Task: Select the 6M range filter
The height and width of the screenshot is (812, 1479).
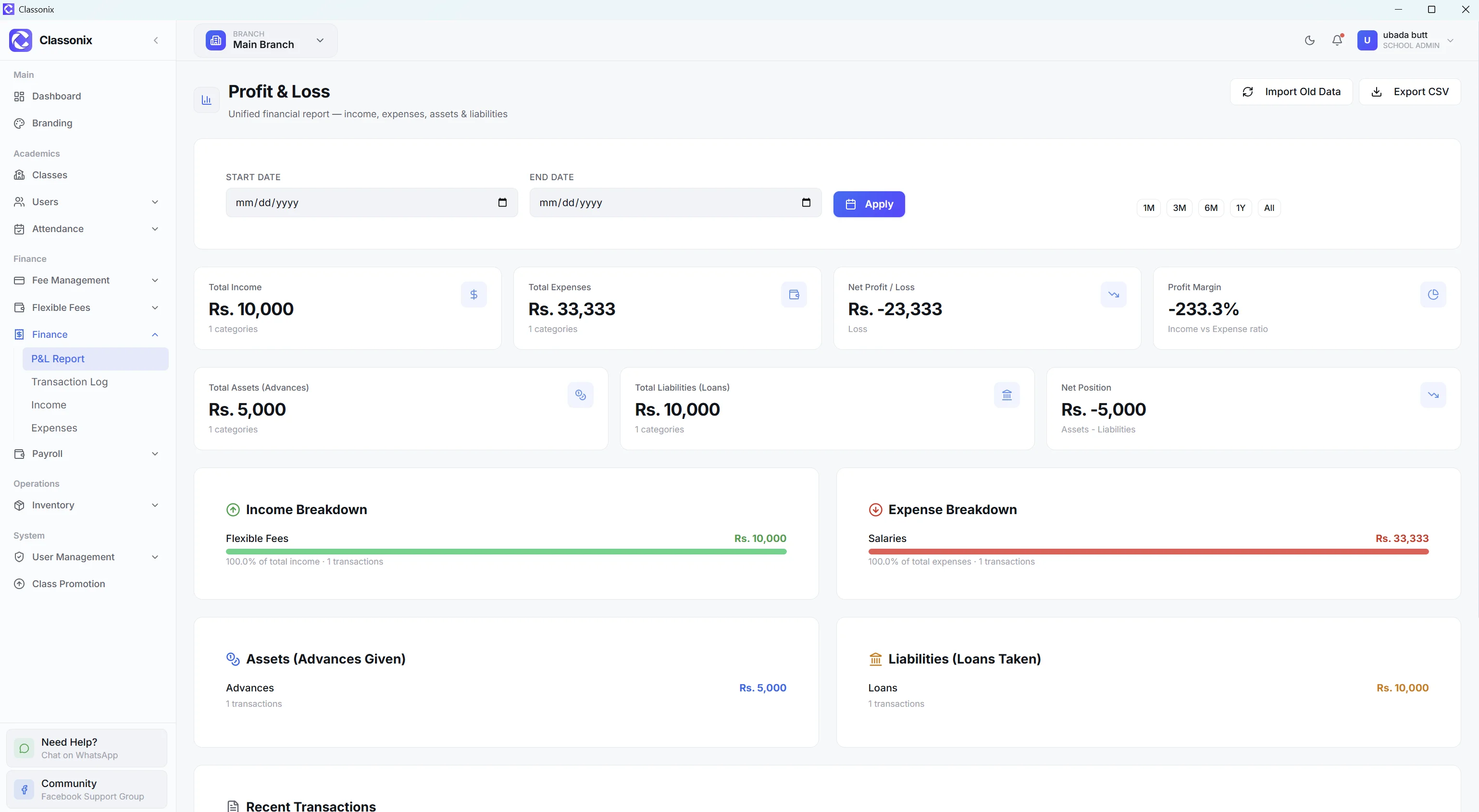Action: [1211, 208]
